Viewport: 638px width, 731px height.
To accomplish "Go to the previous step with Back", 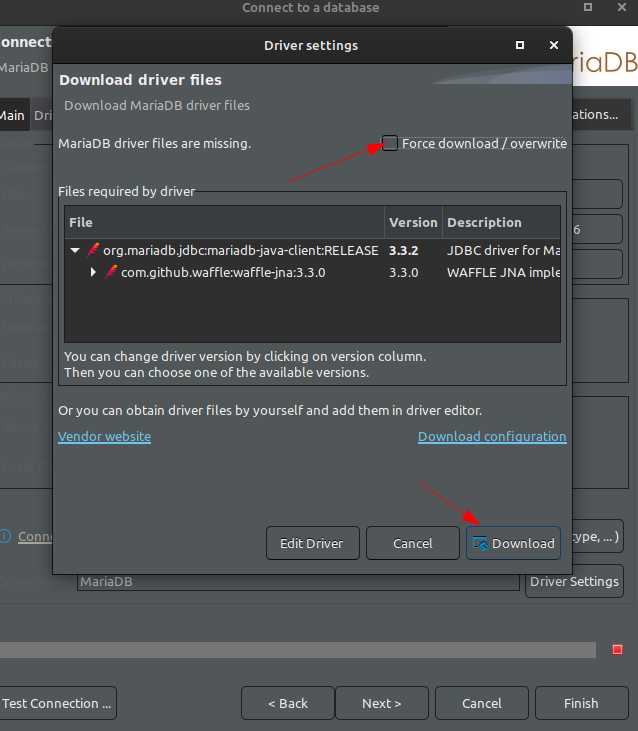I will (x=288, y=703).
